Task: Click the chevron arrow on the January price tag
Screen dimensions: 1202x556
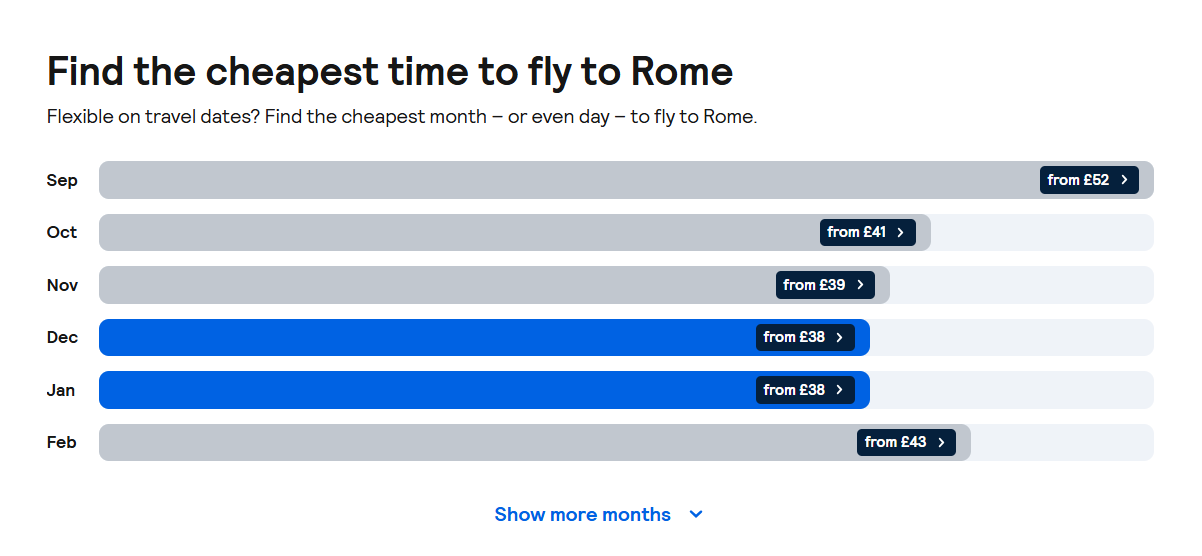Action: click(839, 390)
